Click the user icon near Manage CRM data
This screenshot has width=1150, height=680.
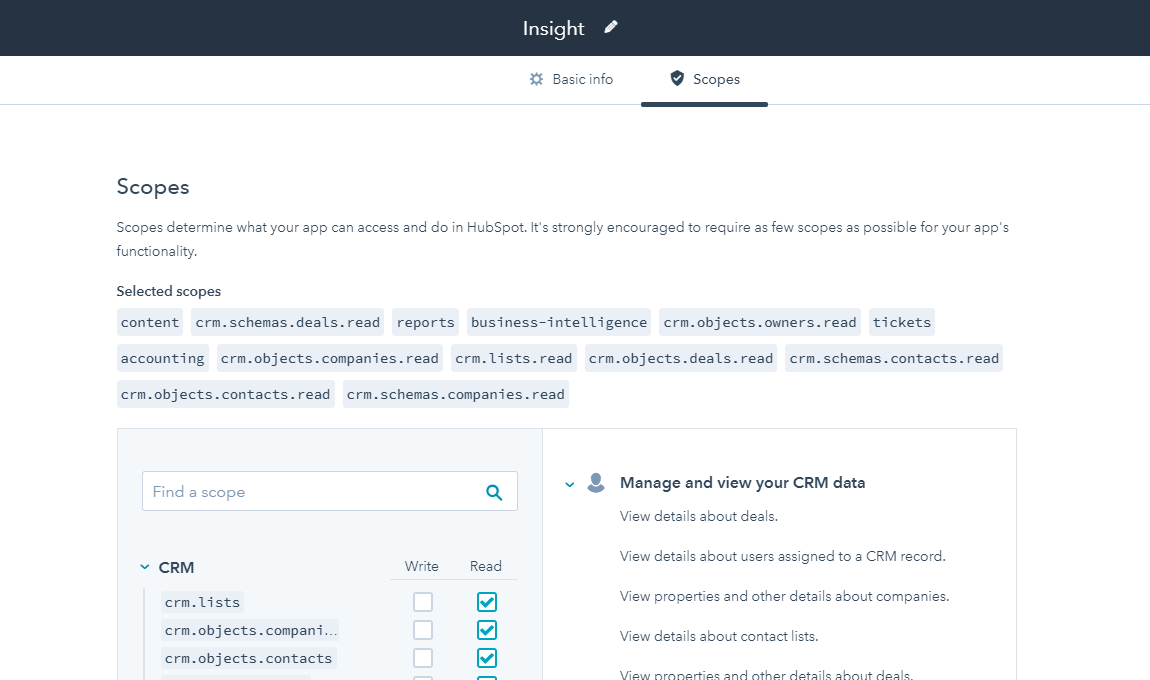pyautogui.click(x=596, y=482)
